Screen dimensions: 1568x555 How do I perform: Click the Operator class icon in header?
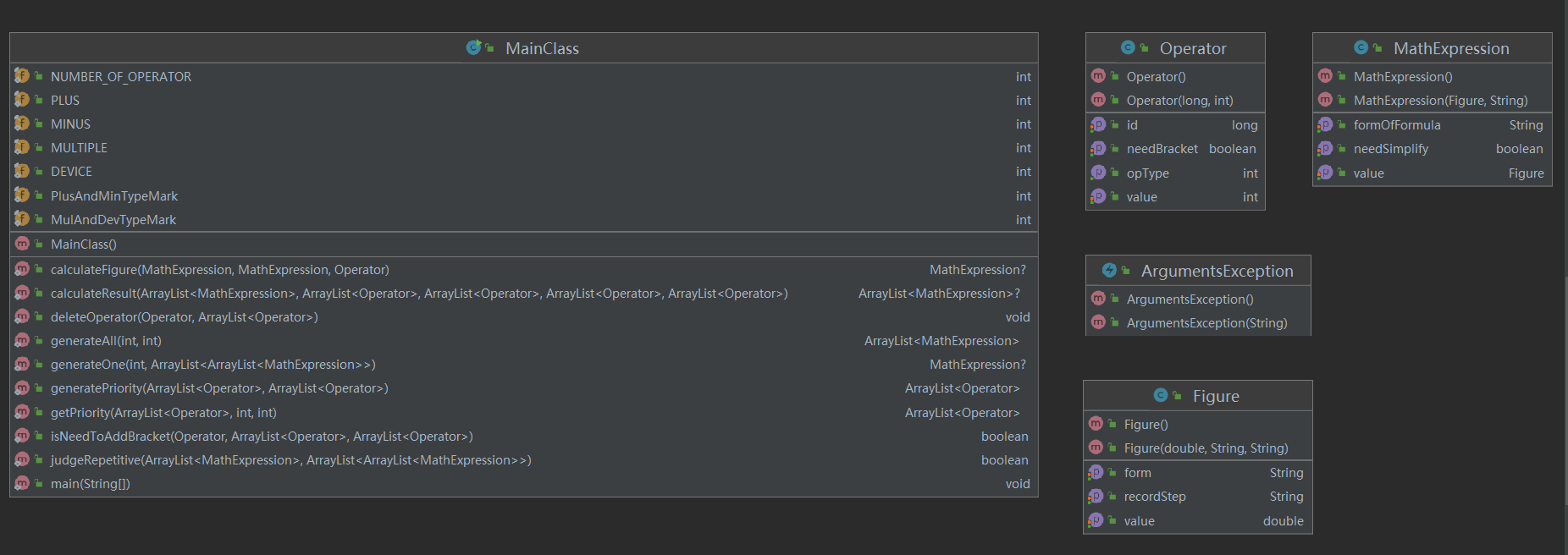click(x=1128, y=47)
